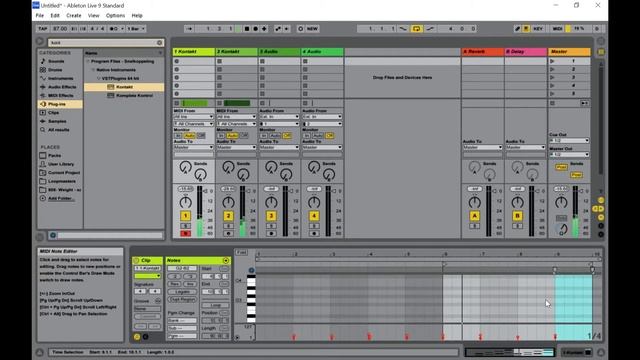Click the Fold button in note editor

(x=241, y=253)
